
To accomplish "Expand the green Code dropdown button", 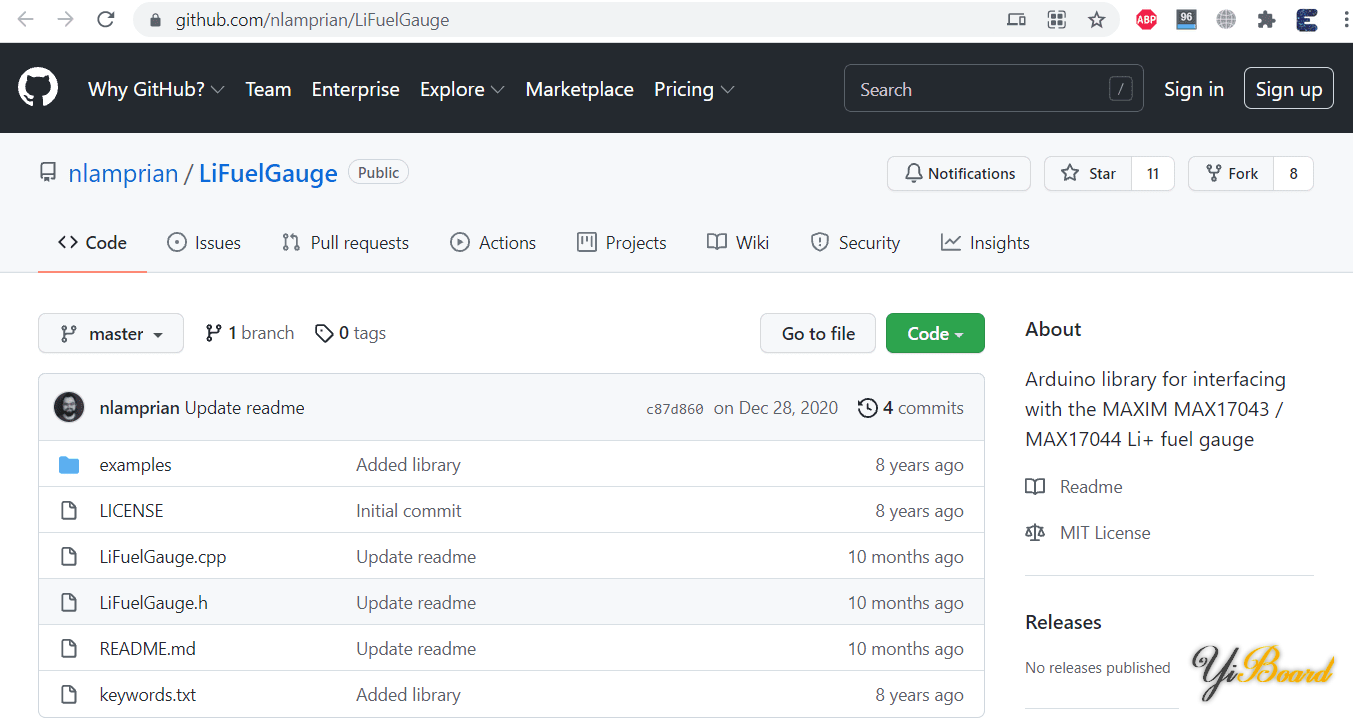I will coord(934,334).
